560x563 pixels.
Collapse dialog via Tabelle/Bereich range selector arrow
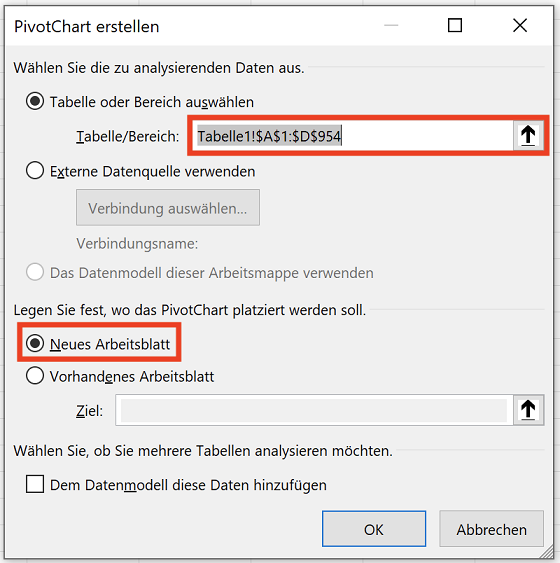528,136
